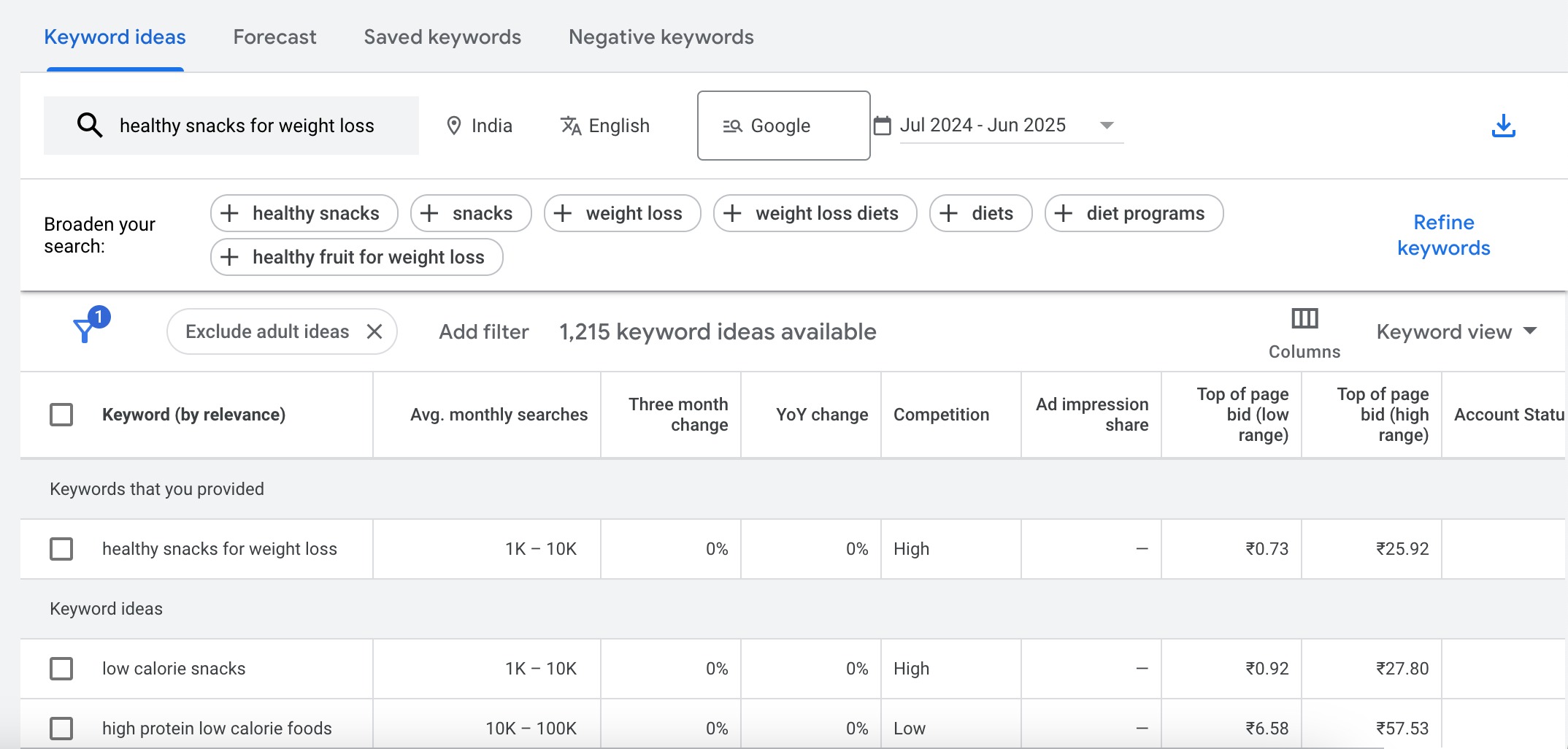Image resolution: width=1568 pixels, height=749 pixels.
Task: Open the Jul 2024 - Jun 2025 selector
Action: coord(1011,126)
